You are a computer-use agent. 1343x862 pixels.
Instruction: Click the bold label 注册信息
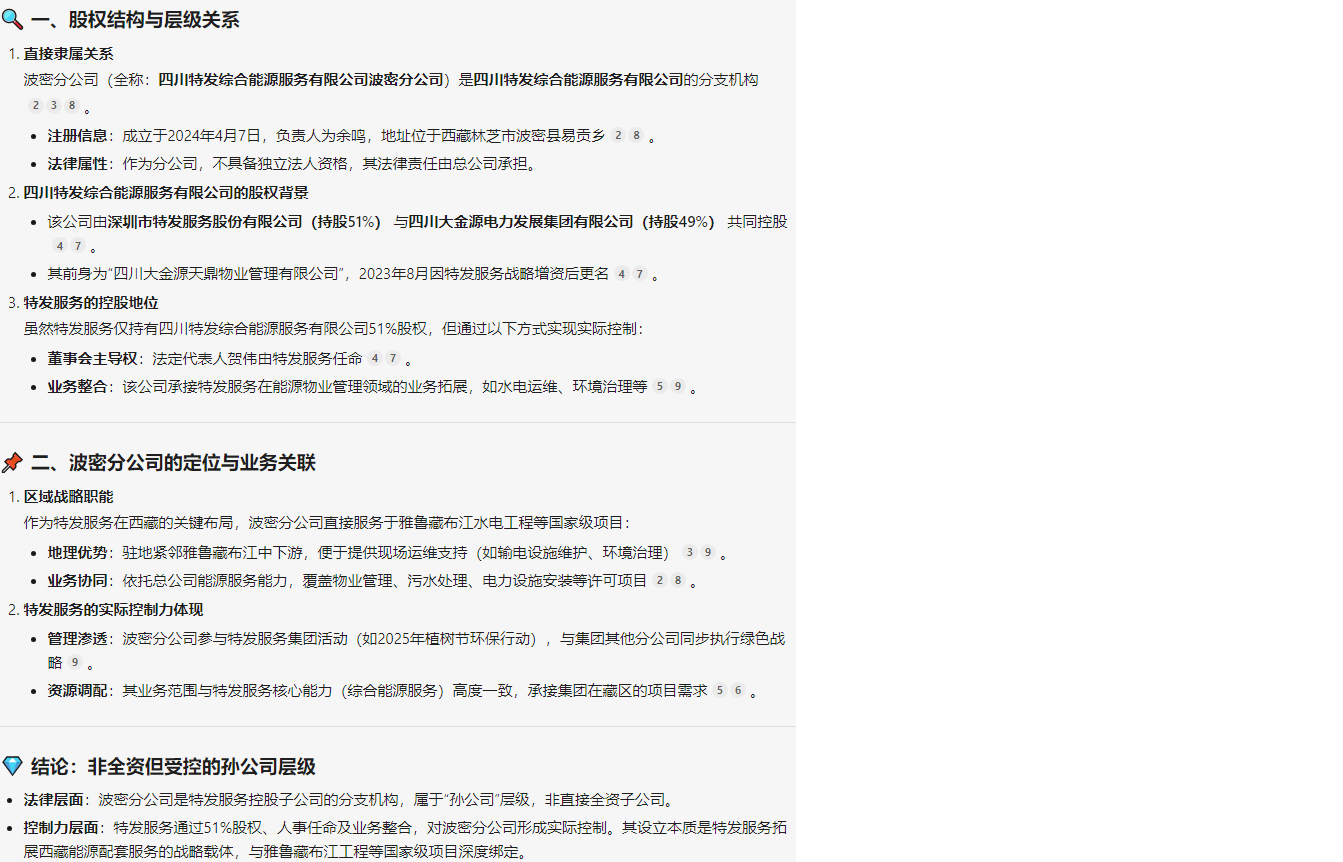click(77, 135)
